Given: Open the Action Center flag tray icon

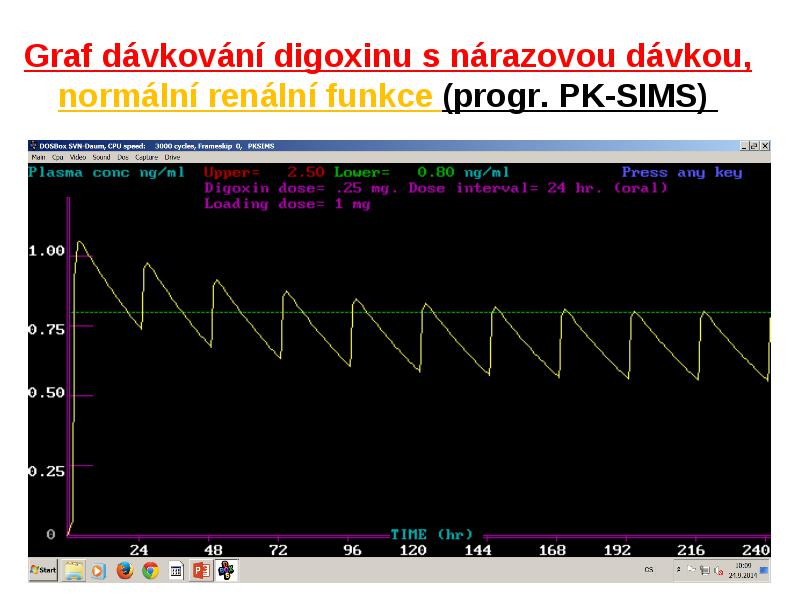Looking at the screenshot, I should (691, 569).
